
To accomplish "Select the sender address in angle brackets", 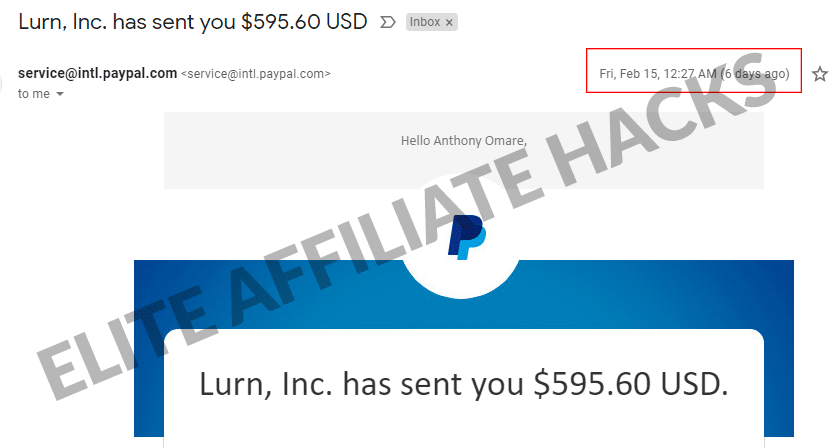I will click(256, 74).
